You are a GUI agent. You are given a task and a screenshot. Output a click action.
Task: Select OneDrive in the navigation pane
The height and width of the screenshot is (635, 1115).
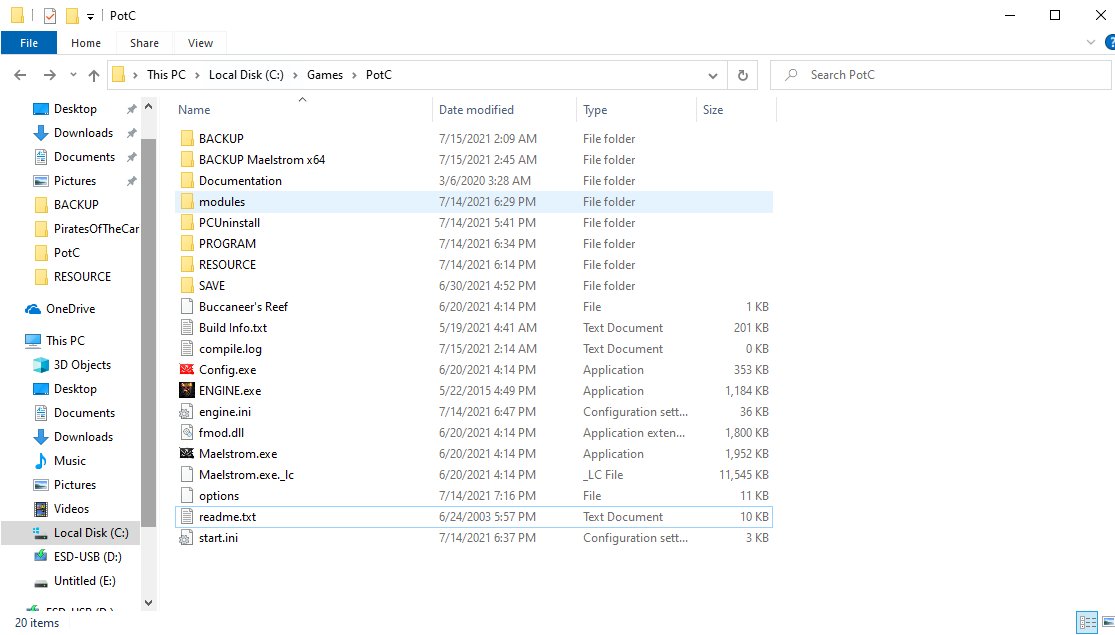[x=70, y=309]
